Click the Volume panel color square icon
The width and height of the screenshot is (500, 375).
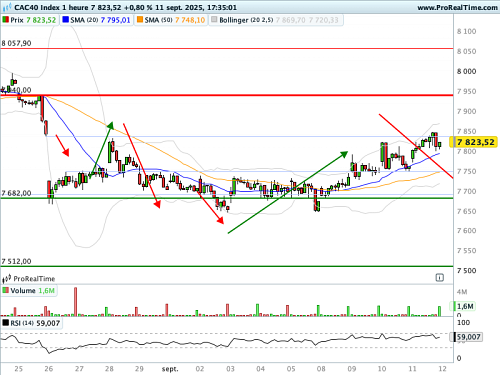tap(5, 290)
